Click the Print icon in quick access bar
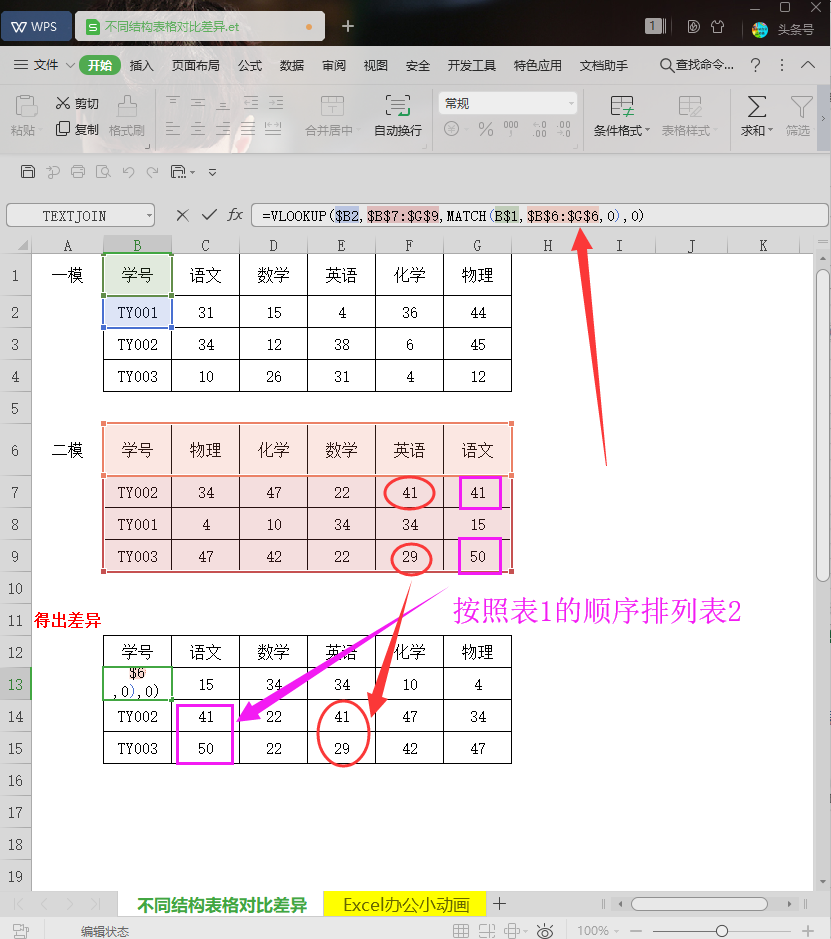831x939 pixels. [x=78, y=172]
